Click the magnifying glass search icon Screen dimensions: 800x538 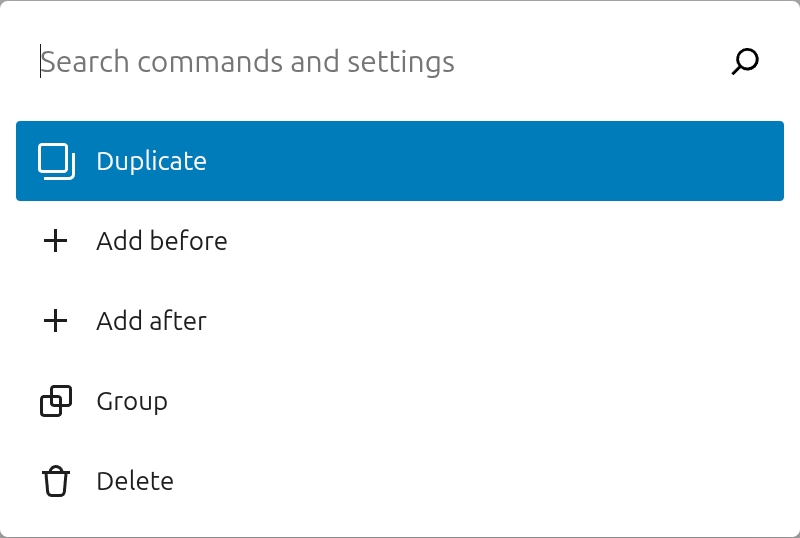(745, 62)
